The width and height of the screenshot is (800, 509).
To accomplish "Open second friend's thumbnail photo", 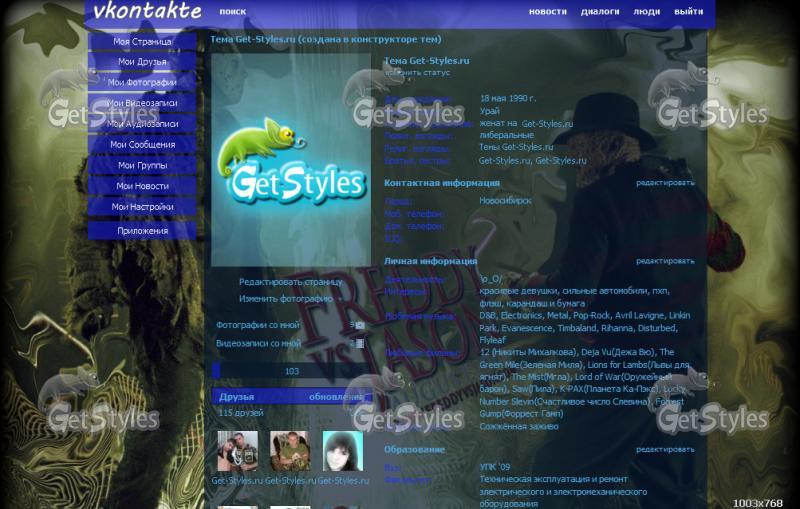I will pos(290,451).
